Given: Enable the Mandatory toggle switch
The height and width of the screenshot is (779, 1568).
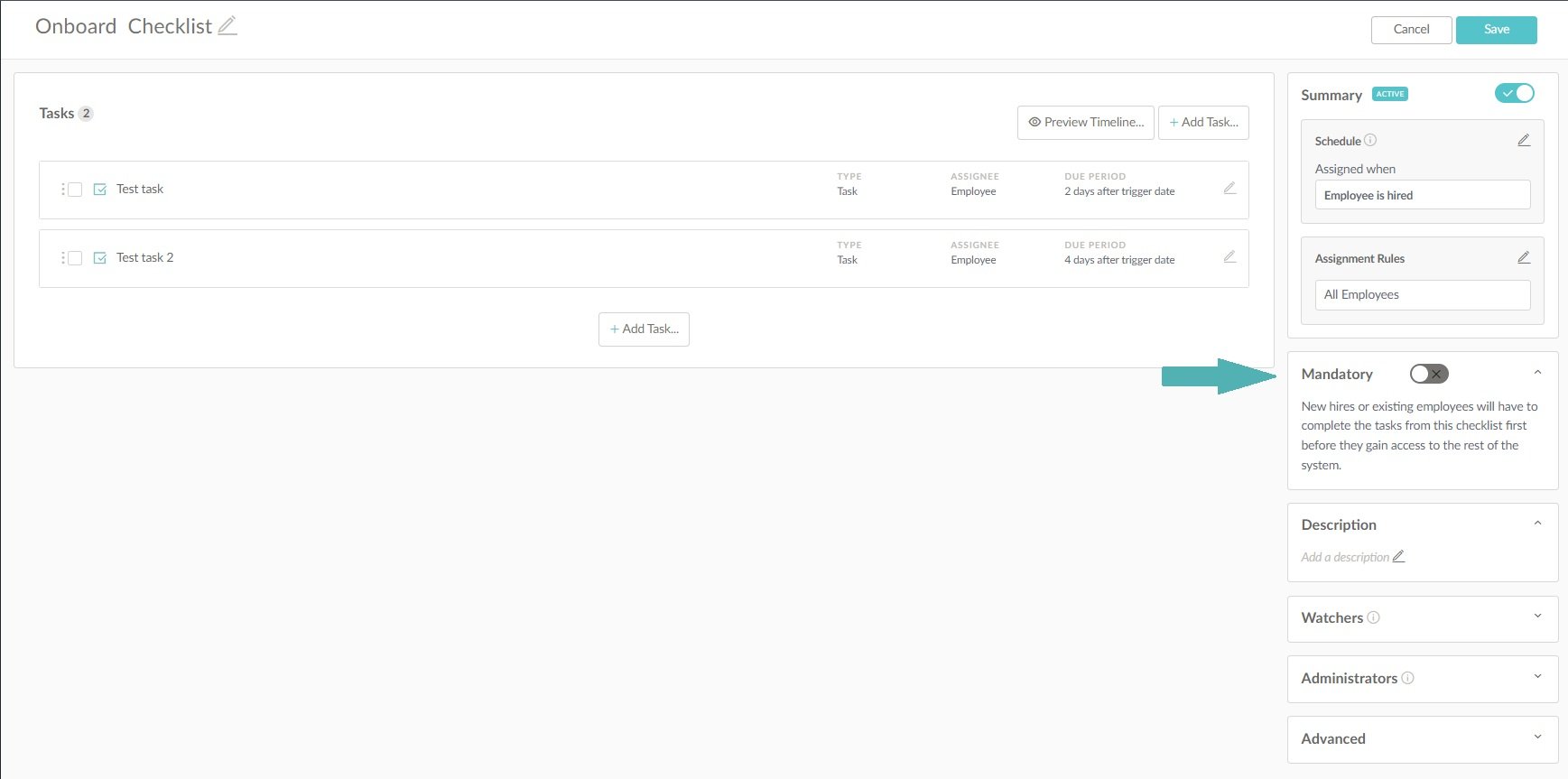Looking at the screenshot, I should [x=1429, y=374].
